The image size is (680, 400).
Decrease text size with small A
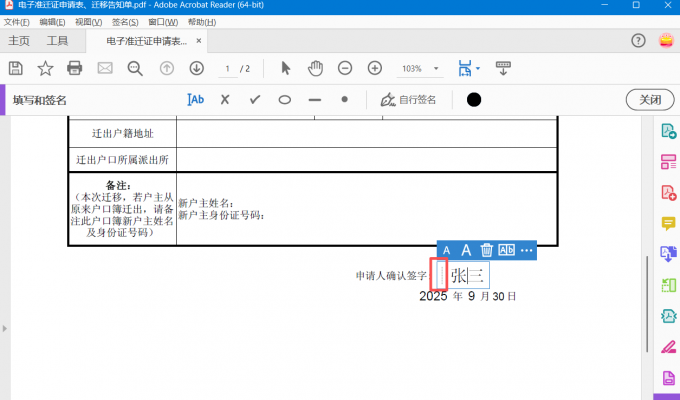coord(446,250)
